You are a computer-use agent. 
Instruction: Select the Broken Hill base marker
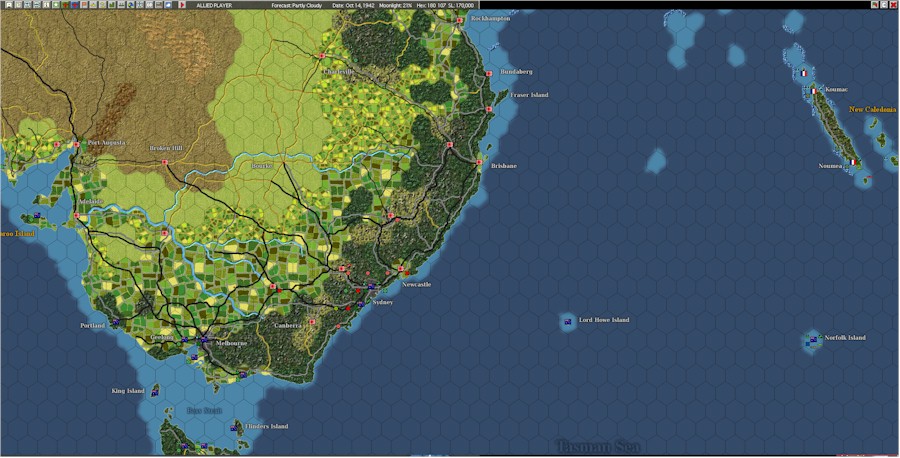pyautogui.click(x=165, y=162)
